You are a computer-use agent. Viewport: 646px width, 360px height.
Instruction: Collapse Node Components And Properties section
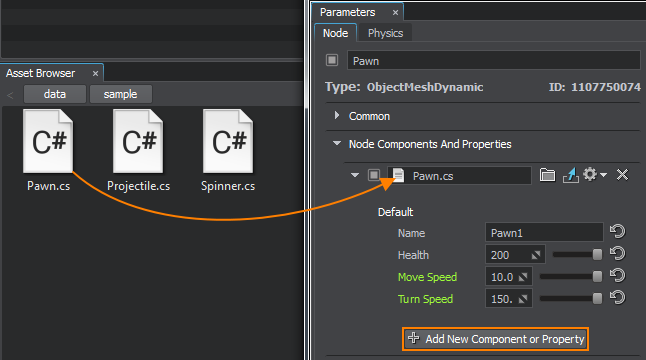pyautogui.click(x=337, y=144)
